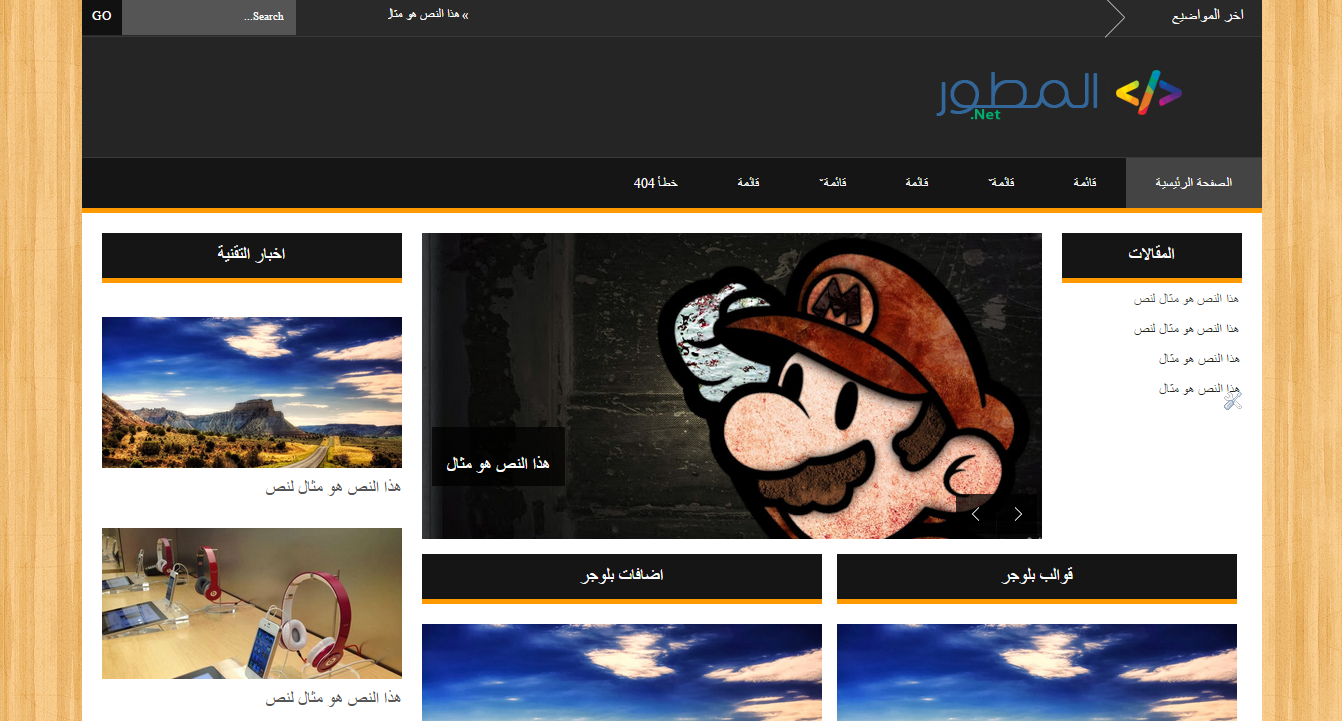Show the next slide with right arrow
1342x721 pixels.
[1019, 514]
